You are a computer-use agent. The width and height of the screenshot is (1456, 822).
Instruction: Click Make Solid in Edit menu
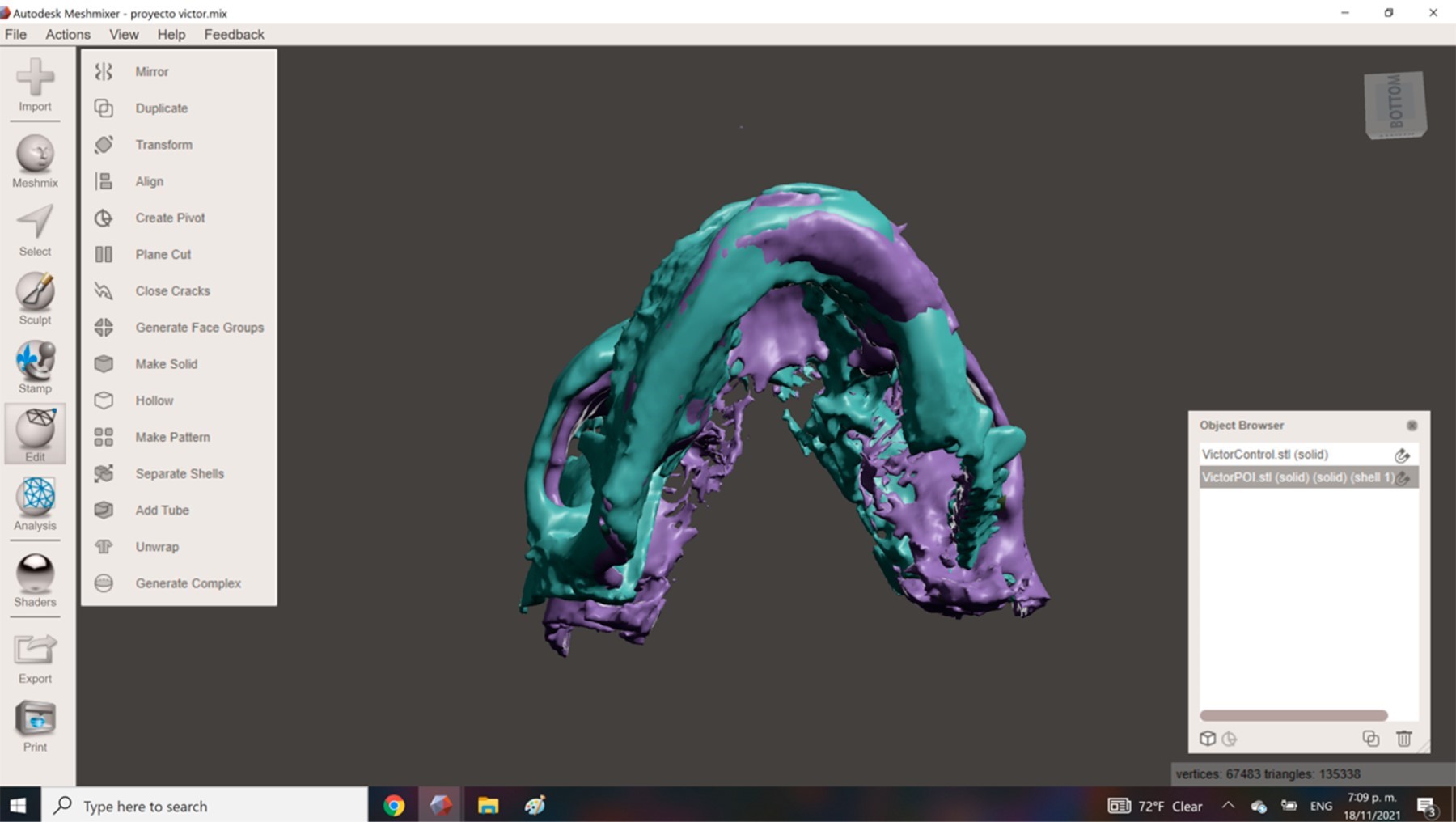tap(166, 364)
